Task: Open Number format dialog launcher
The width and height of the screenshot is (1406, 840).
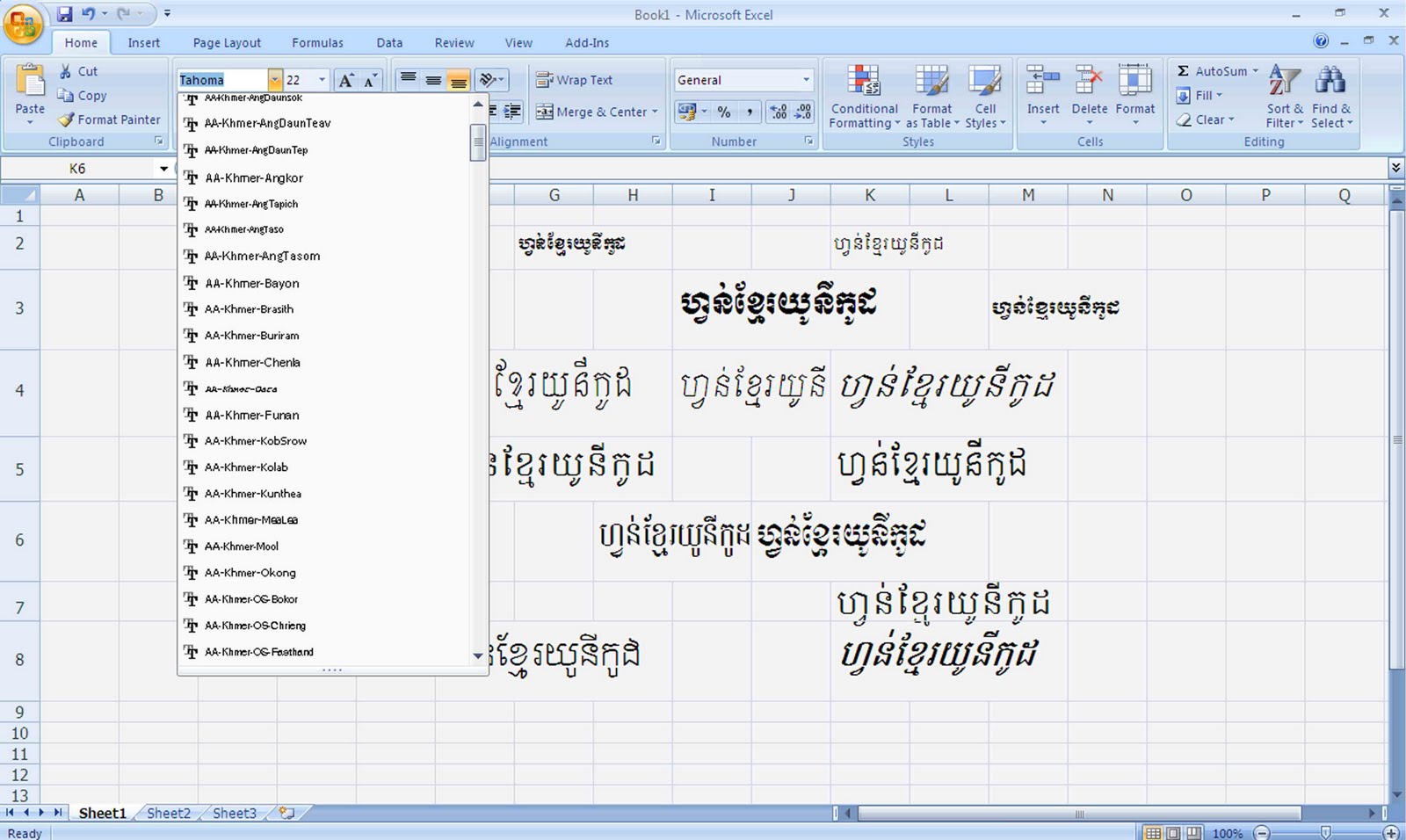Action: coord(808,141)
